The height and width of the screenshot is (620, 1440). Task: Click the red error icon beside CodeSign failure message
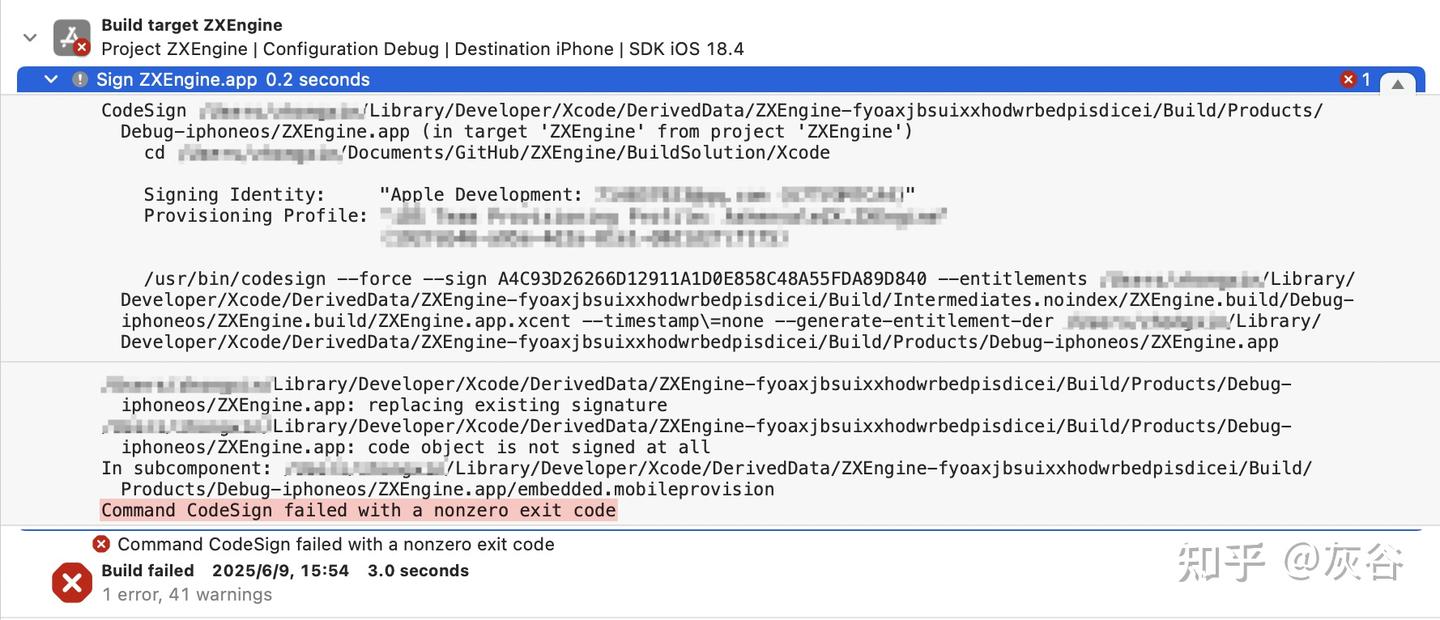click(x=101, y=544)
